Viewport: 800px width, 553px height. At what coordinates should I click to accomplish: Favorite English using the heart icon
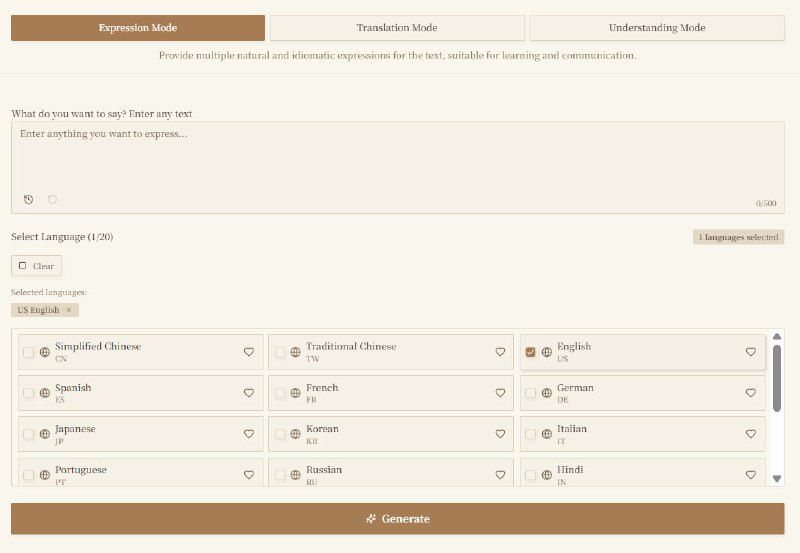click(750, 352)
